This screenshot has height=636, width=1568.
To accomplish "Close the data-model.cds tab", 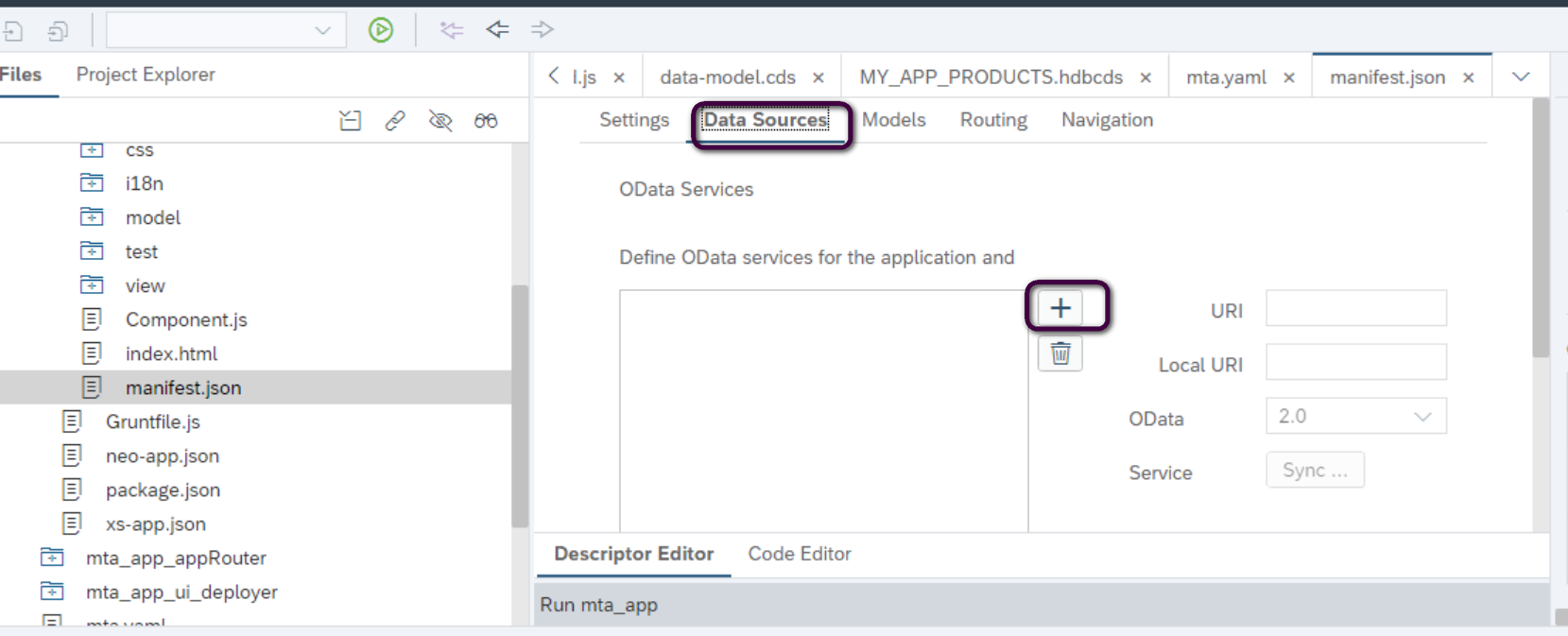I will pyautogui.click(x=818, y=78).
